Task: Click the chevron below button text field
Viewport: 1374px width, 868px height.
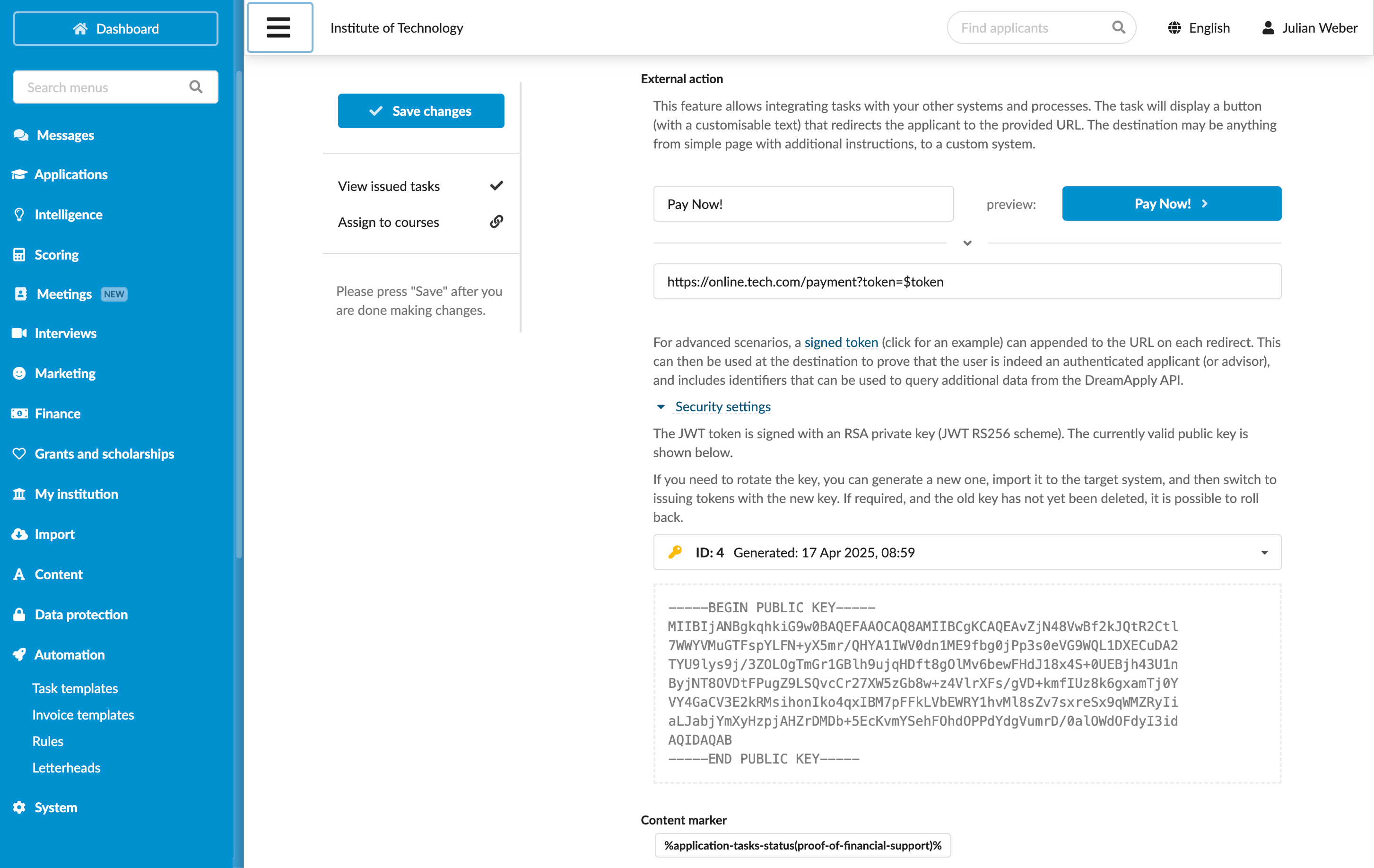Action: point(967,243)
